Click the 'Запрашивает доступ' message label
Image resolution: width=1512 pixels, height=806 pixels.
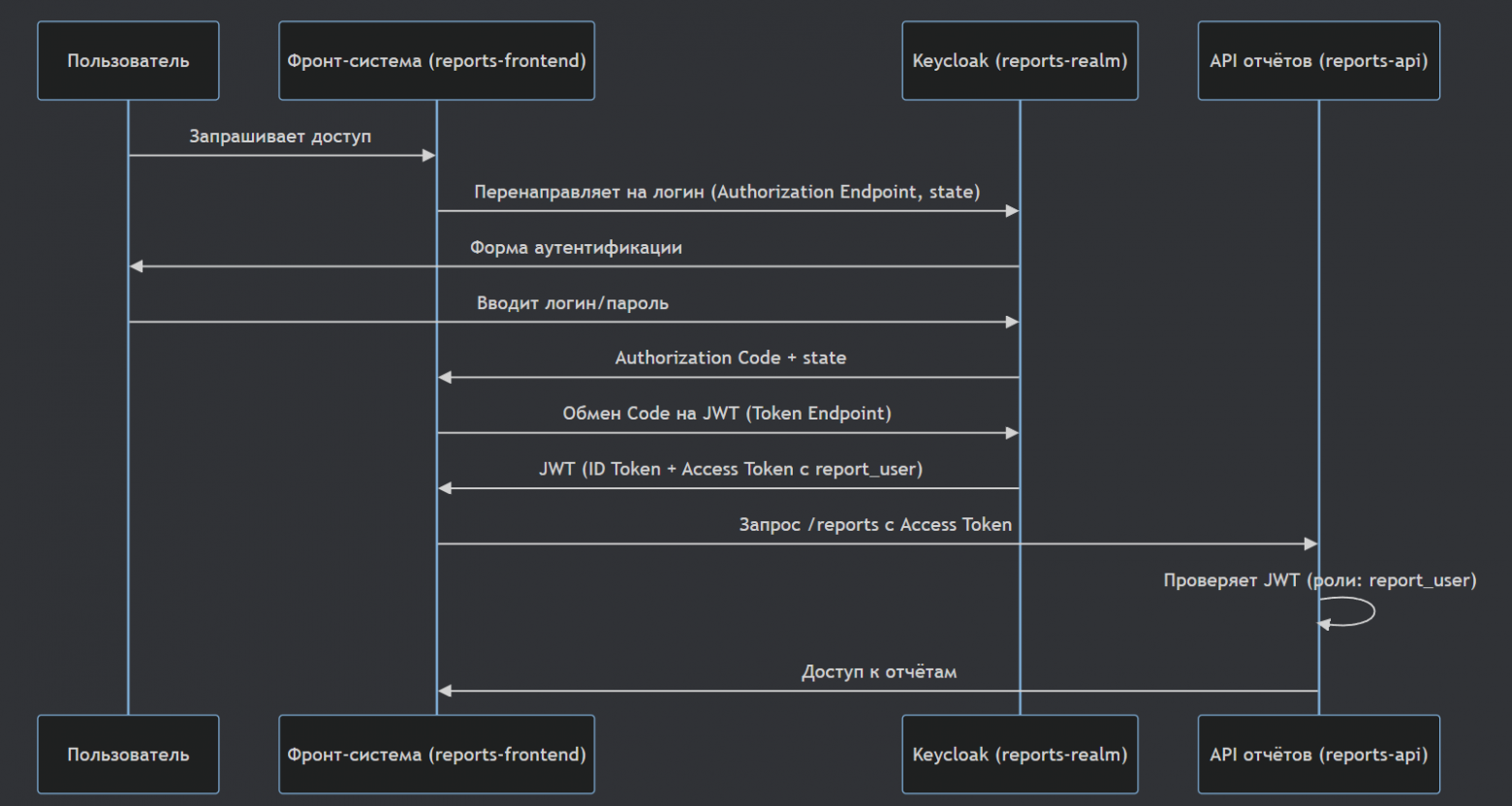tap(280, 137)
